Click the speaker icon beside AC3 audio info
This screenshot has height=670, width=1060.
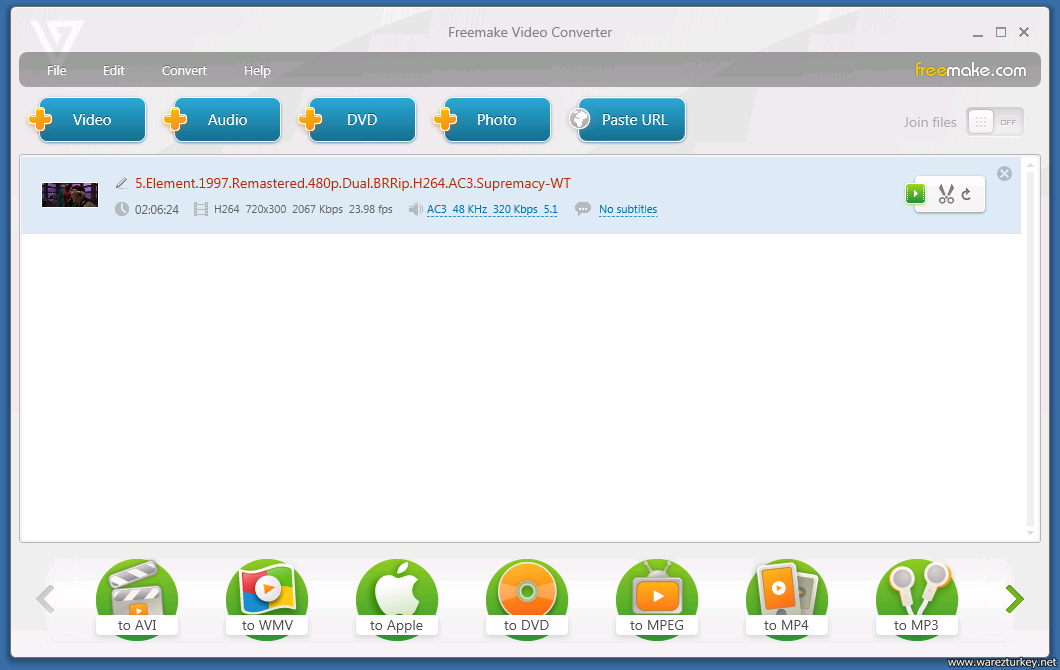coord(416,210)
